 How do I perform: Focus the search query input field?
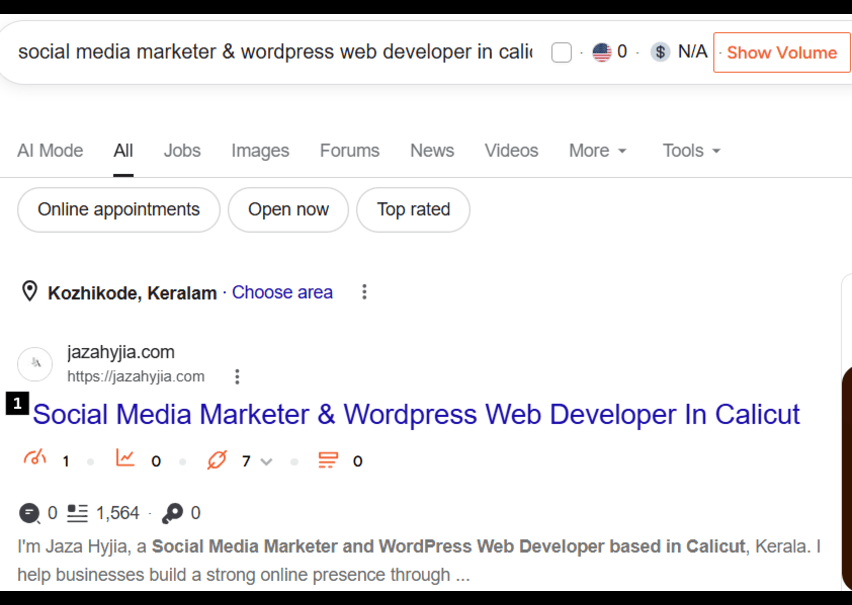click(275, 52)
